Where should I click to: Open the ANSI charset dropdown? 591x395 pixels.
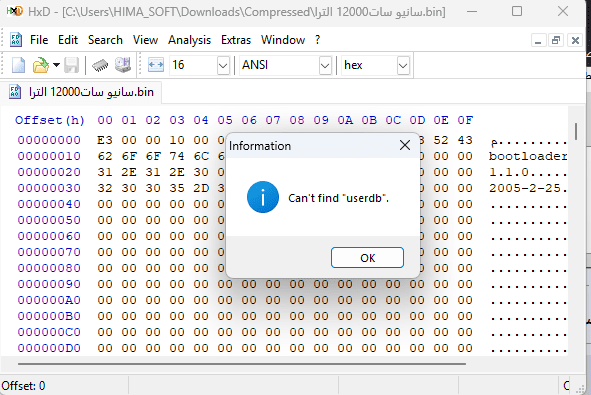click(x=325, y=66)
